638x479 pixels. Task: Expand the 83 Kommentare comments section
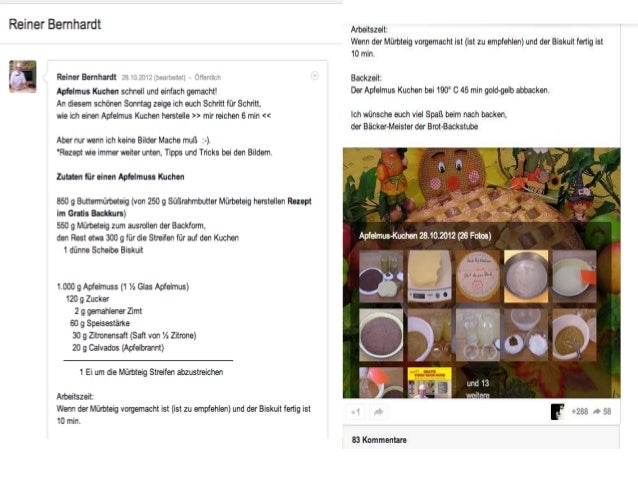click(379, 440)
